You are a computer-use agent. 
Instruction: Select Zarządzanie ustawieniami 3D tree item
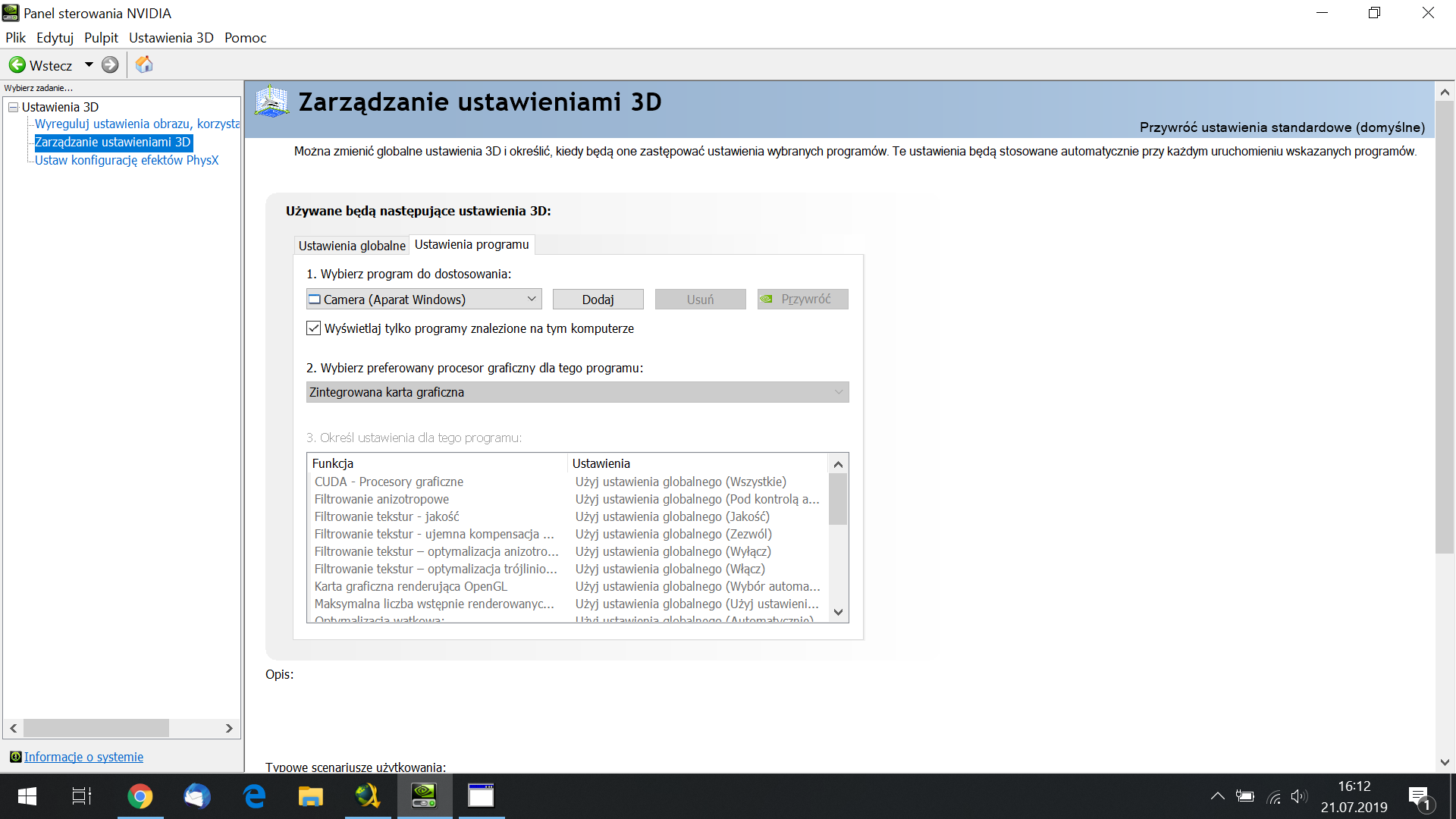[x=113, y=143]
